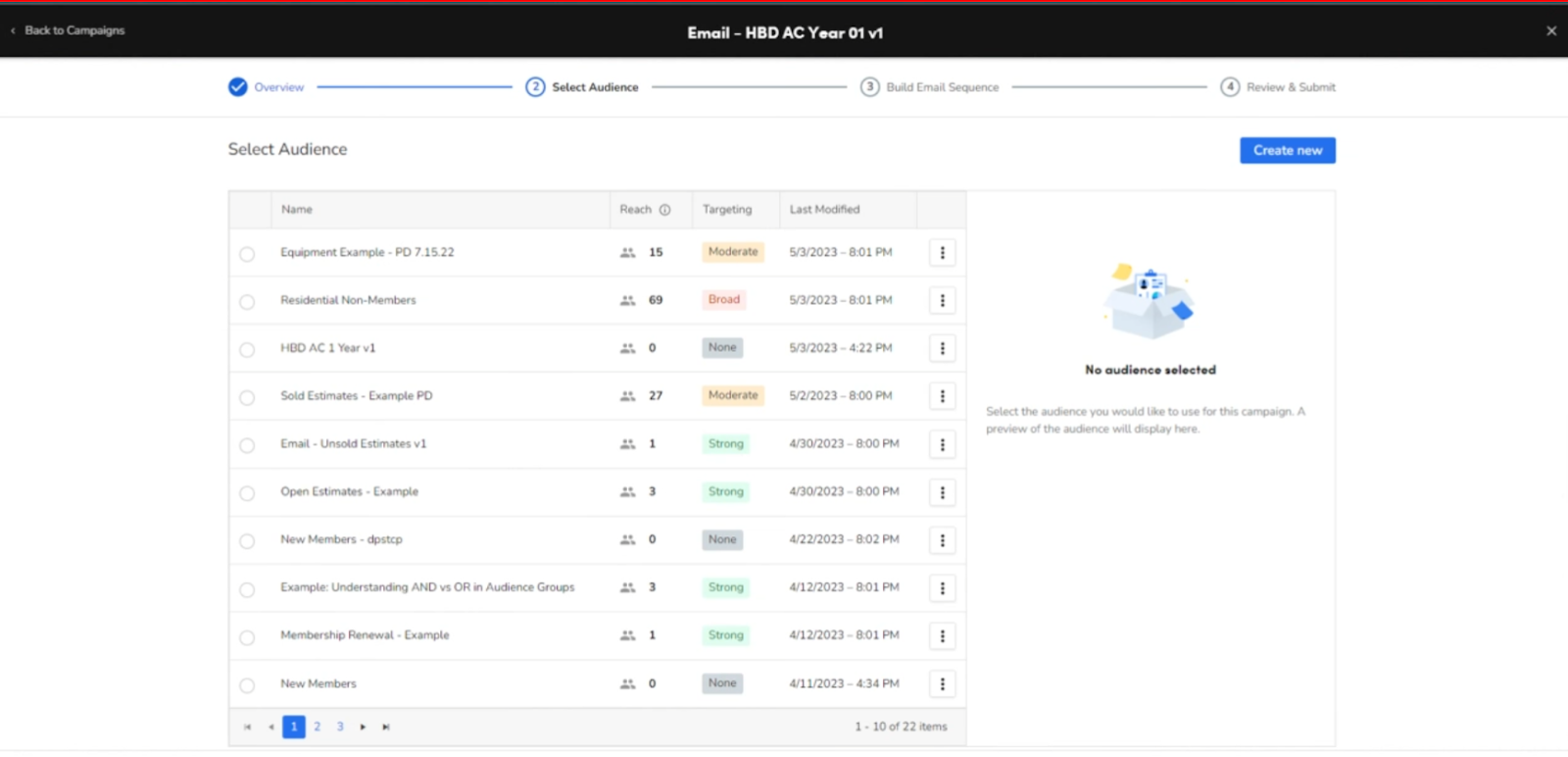The height and width of the screenshot is (757, 1568).
Task: Click the completed Overview step checkmark
Action: click(237, 87)
